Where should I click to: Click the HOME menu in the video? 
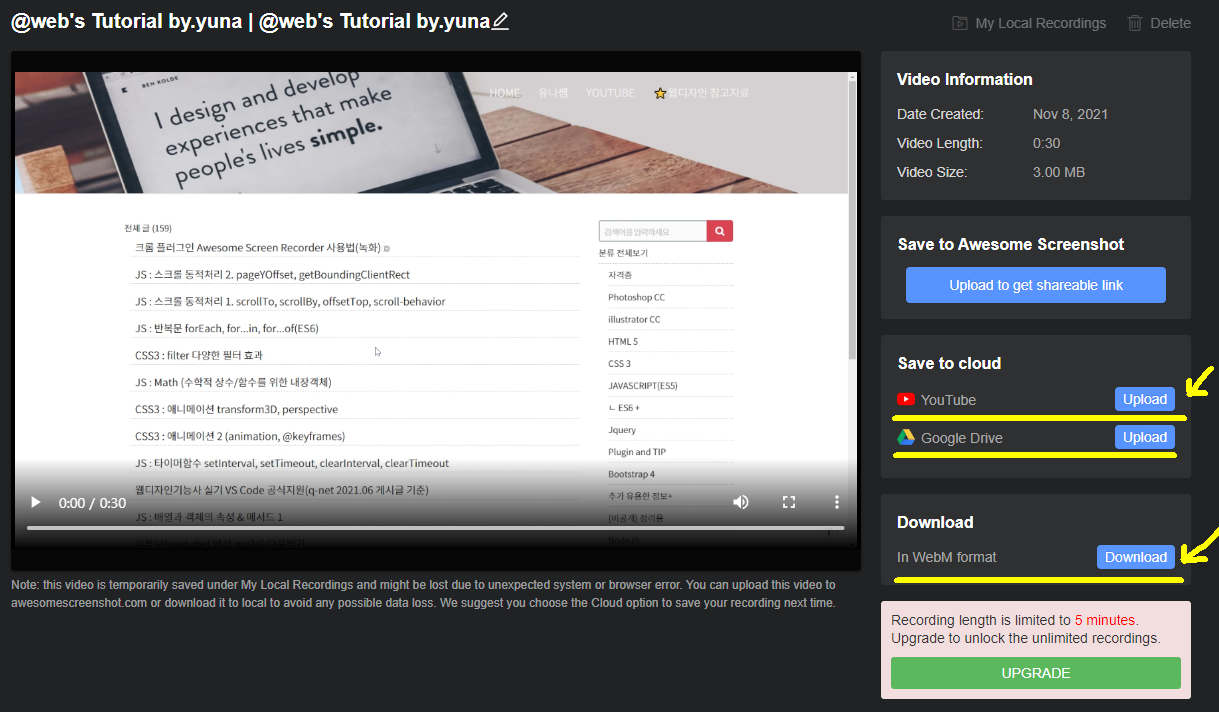[505, 93]
